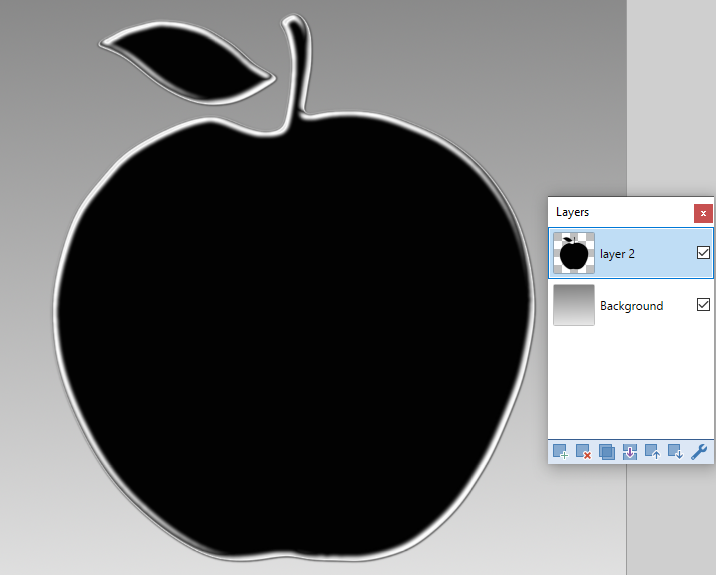Add a new layer in Layers panel
716x575 pixels.
click(560, 452)
